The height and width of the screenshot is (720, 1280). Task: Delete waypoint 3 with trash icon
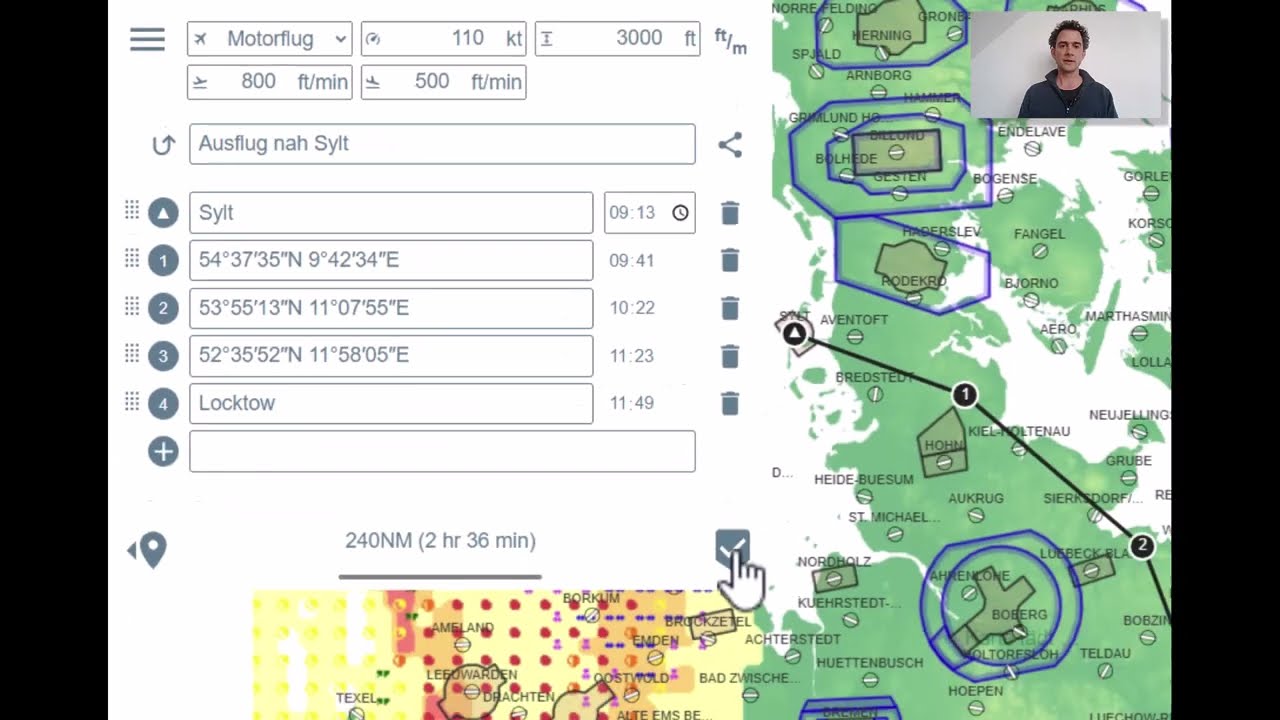pyautogui.click(x=730, y=355)
